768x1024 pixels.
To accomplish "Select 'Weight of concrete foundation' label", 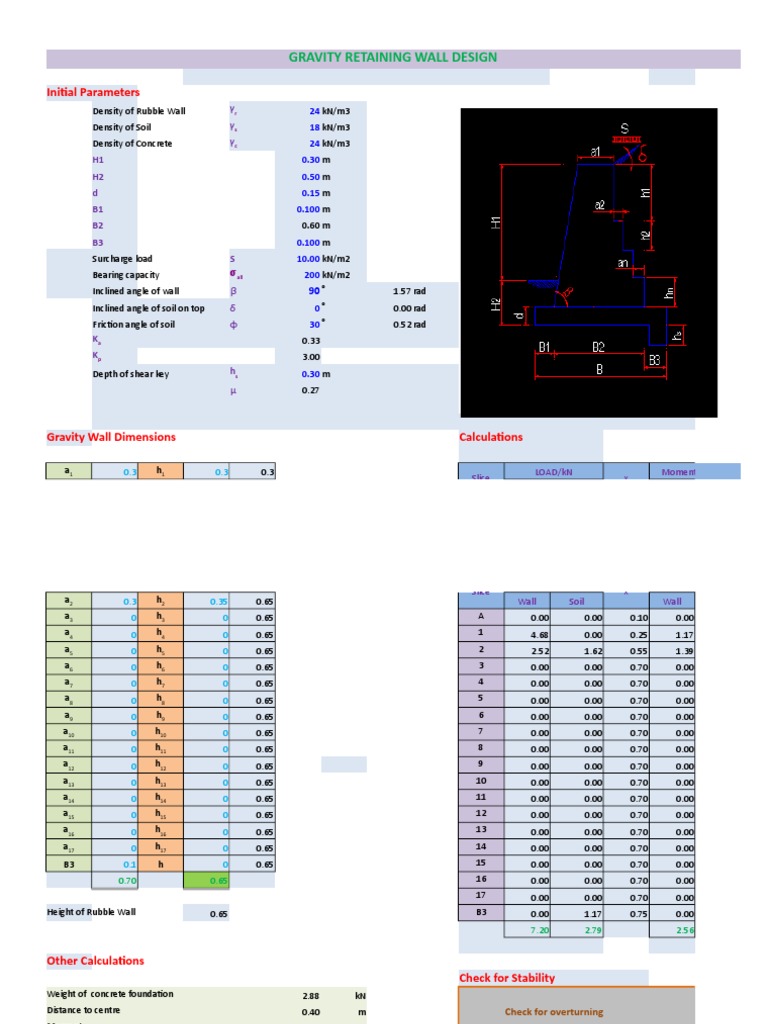I will coord(110,994).
